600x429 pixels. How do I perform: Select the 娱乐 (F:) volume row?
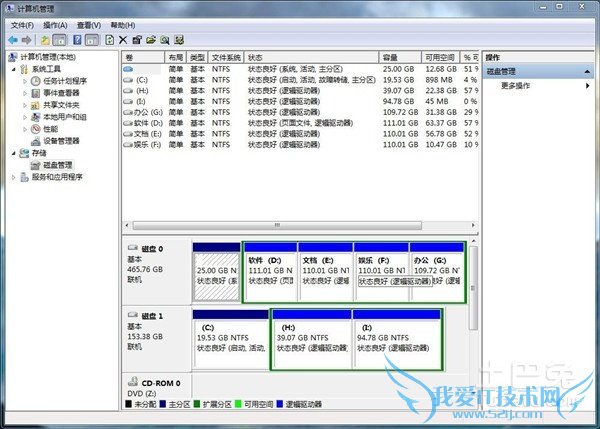(x=300, y=145)
